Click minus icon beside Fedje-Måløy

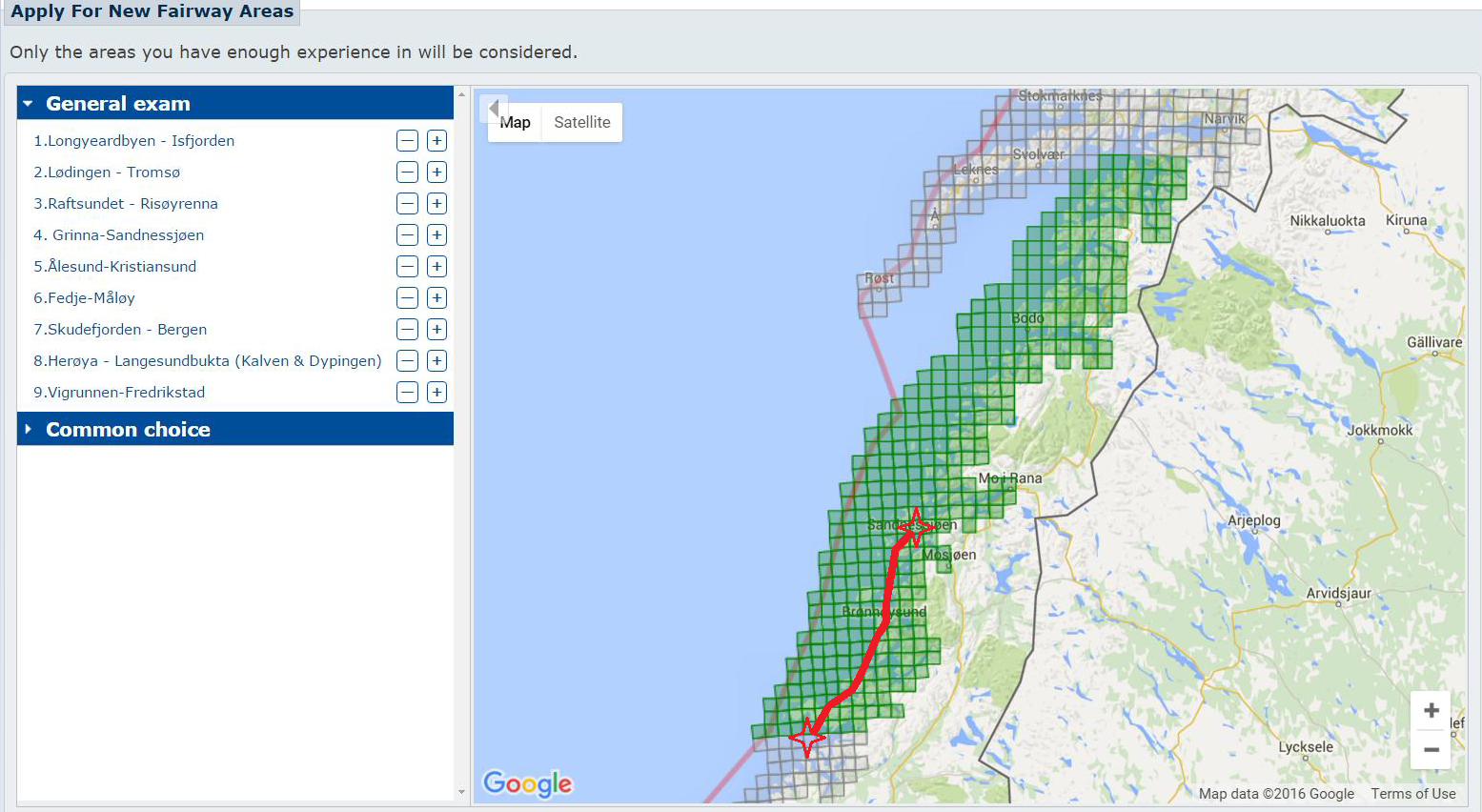click(407, 298)
